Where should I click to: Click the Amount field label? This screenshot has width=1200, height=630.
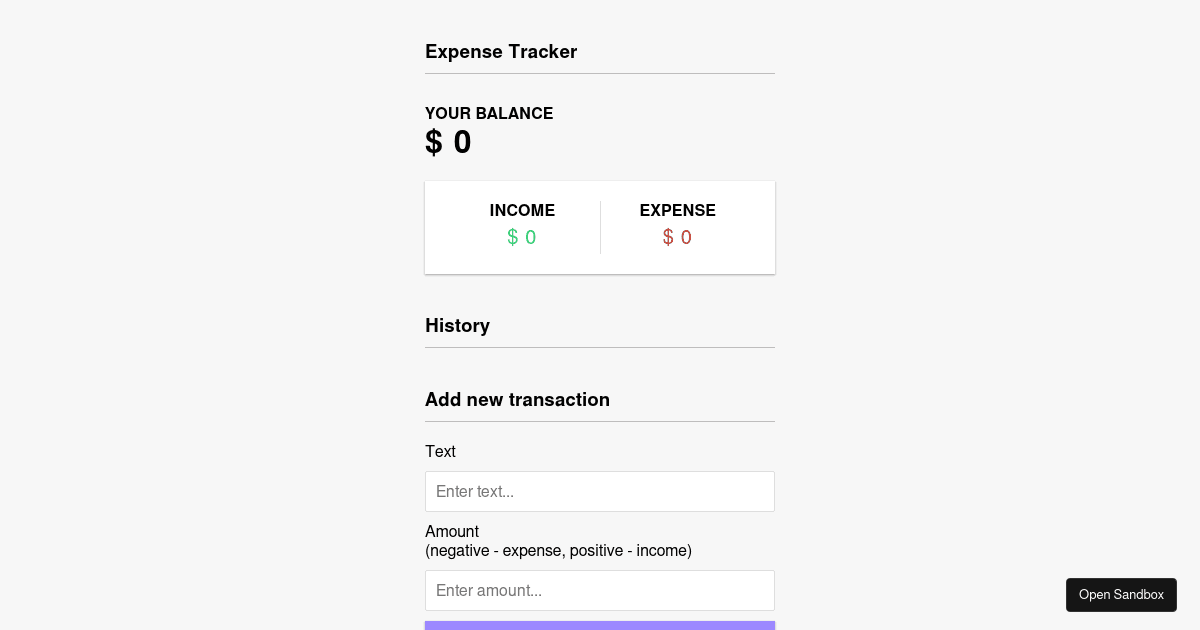452,531
